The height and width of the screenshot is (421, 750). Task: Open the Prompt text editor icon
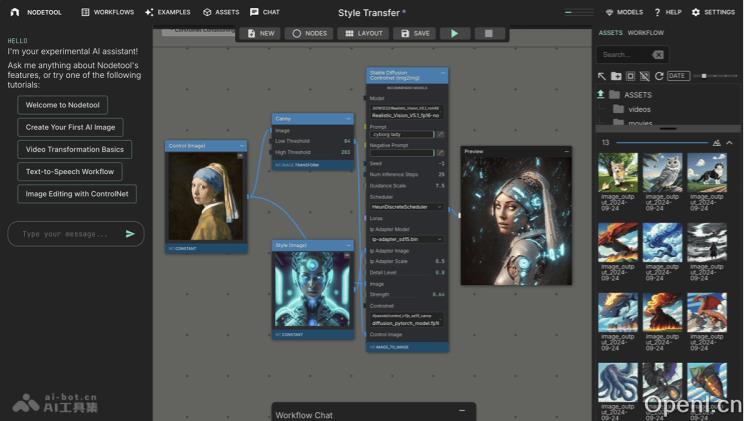tap(441, 134)
